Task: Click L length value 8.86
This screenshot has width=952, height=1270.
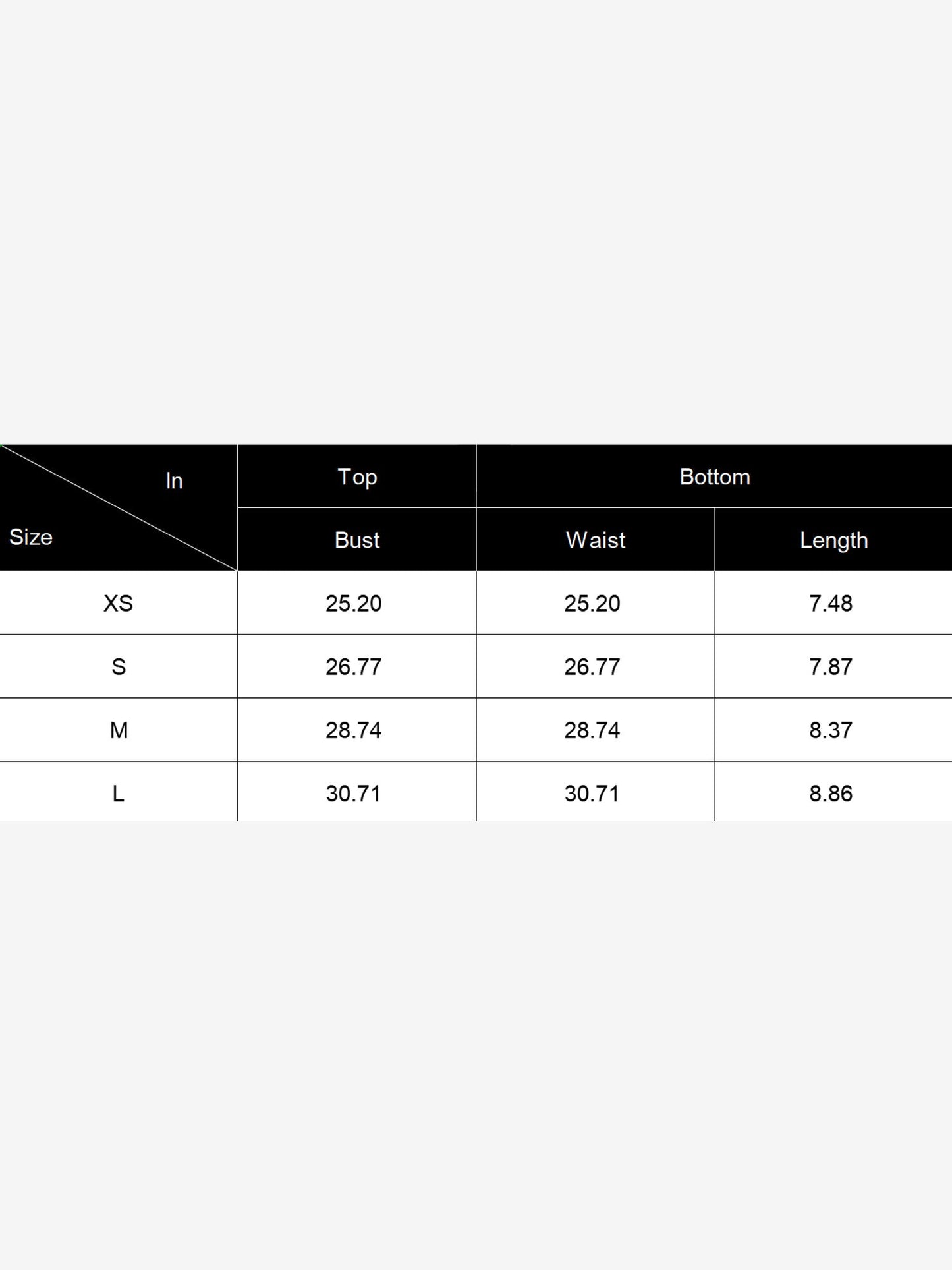Action: (831, 794)
